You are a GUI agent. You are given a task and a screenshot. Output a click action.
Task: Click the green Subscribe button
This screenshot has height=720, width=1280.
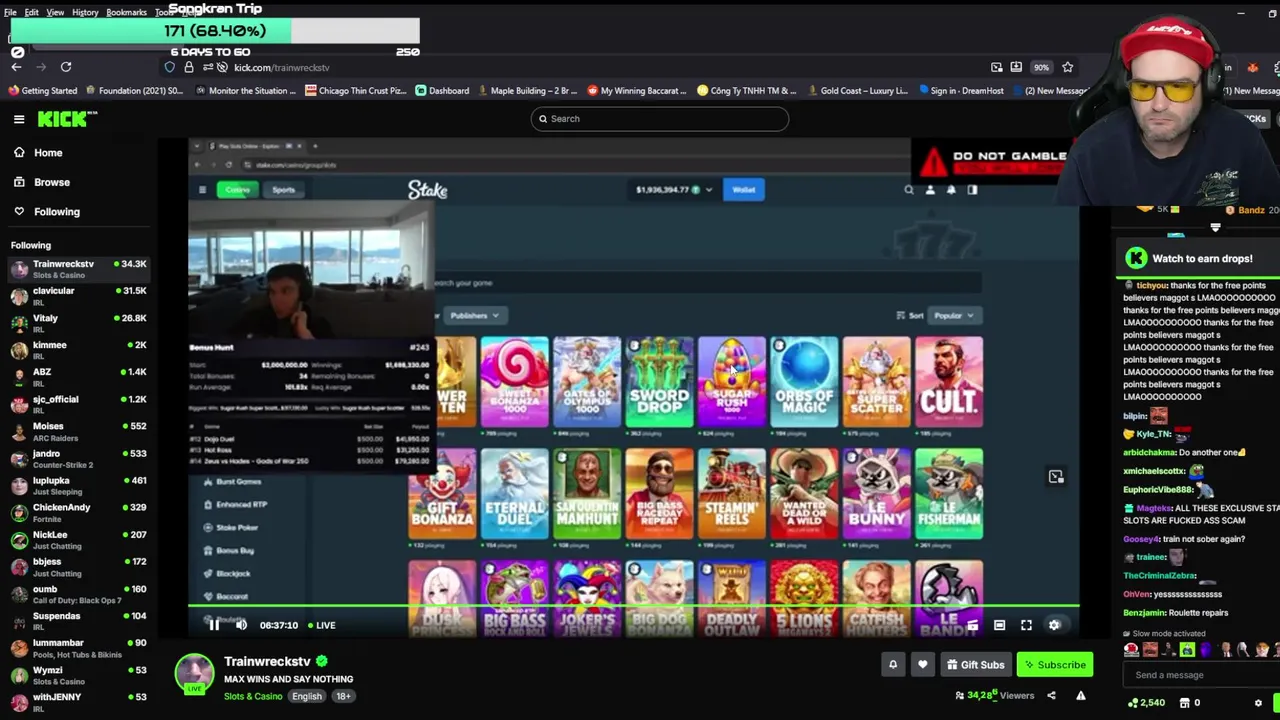[1054, 664]
